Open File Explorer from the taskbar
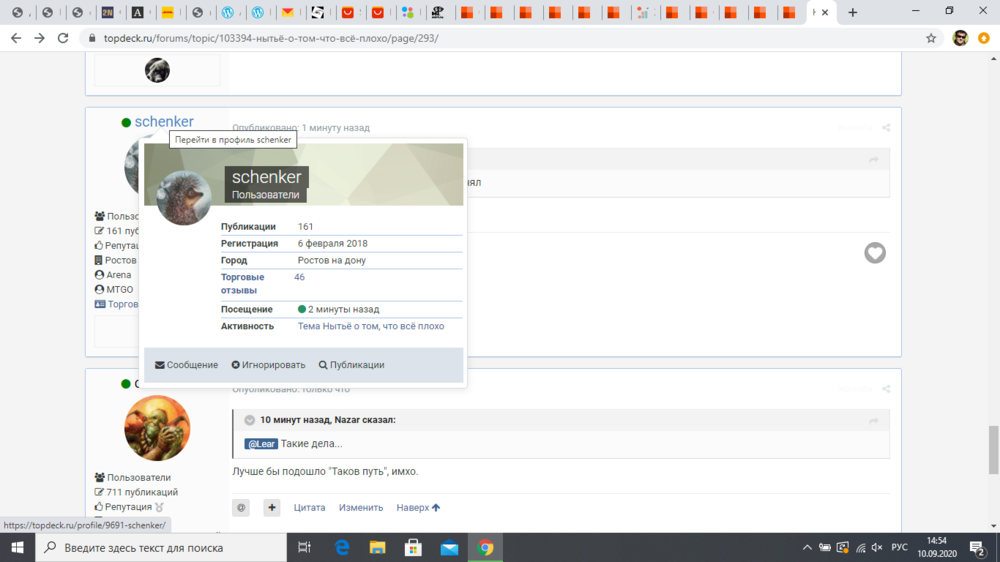This screenshot has height=562, width=1000. [x=378, y=547]
